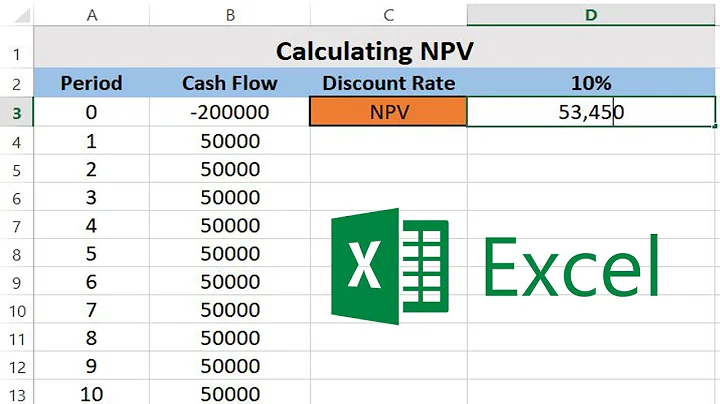
Task: Click the Period 5 cell in column A
Action: 92,252
